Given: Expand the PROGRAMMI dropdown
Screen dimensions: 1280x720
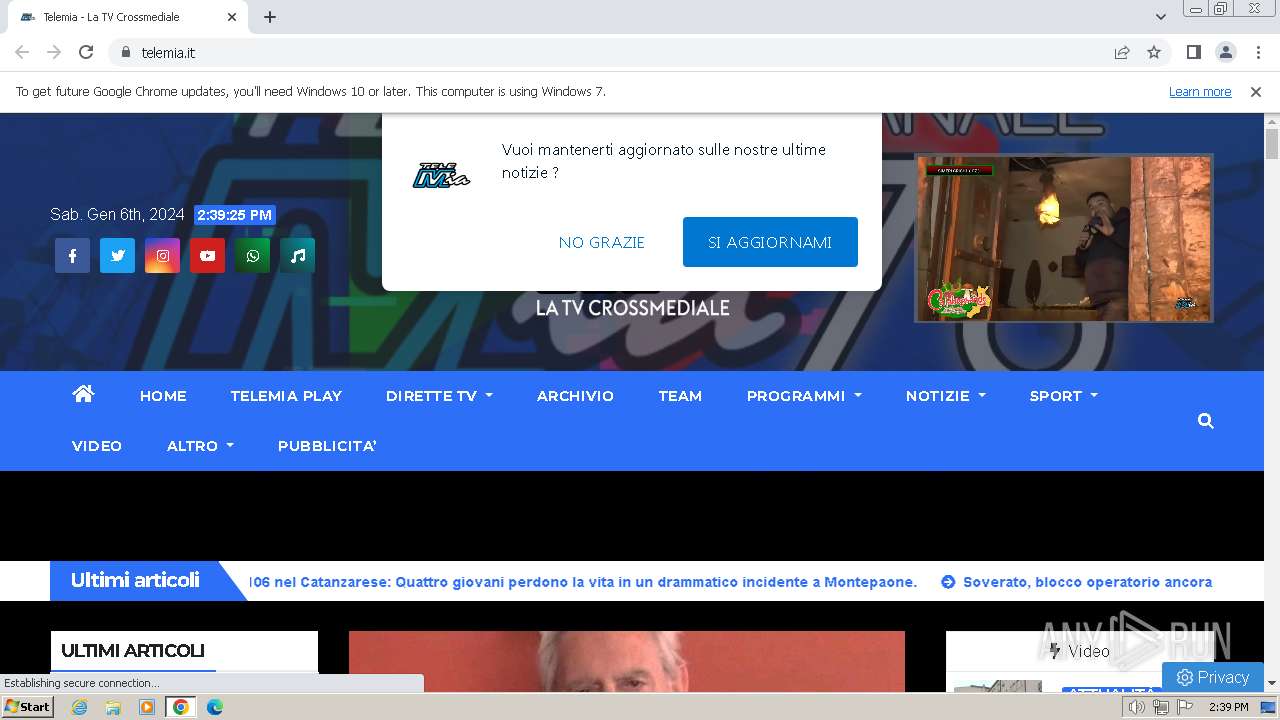Looking at the screenshot, I should 804,396.
